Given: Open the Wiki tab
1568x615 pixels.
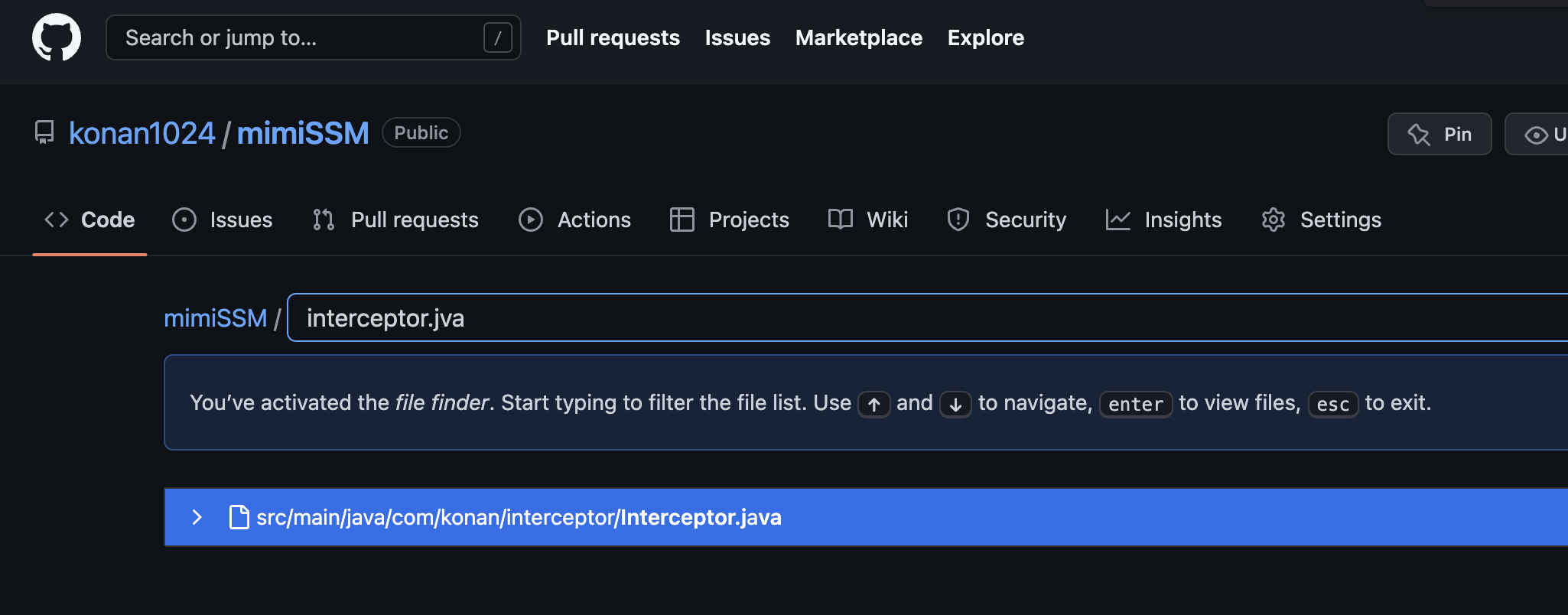Looking at the screenshot, I should pos(868,220).
